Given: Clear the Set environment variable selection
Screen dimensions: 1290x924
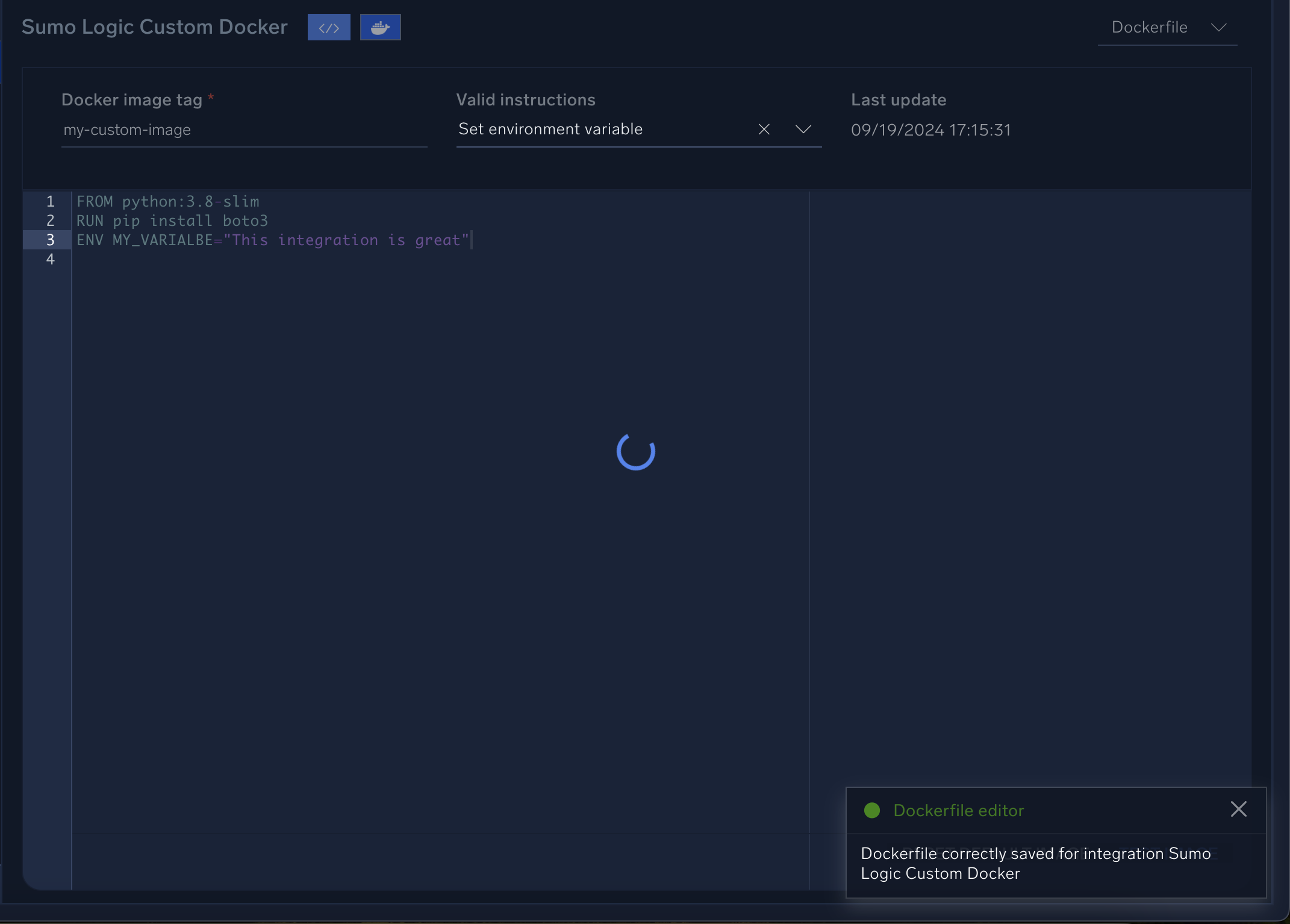Looking at the screenshot, I should tap(764, 129).
